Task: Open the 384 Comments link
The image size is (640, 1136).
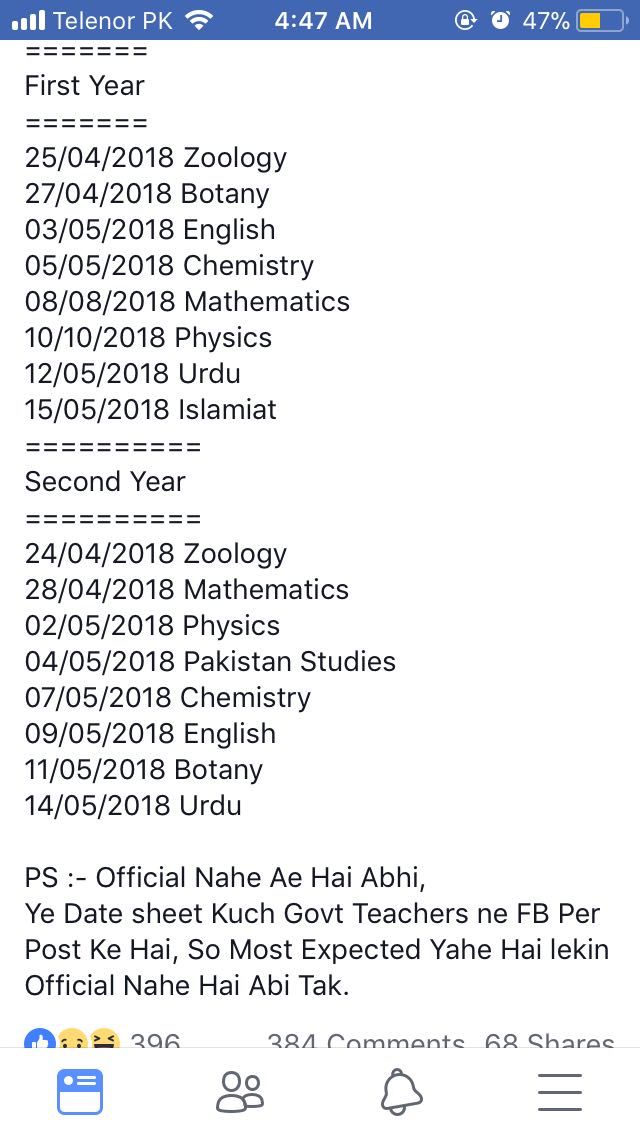Action: tap(366, 1040)
